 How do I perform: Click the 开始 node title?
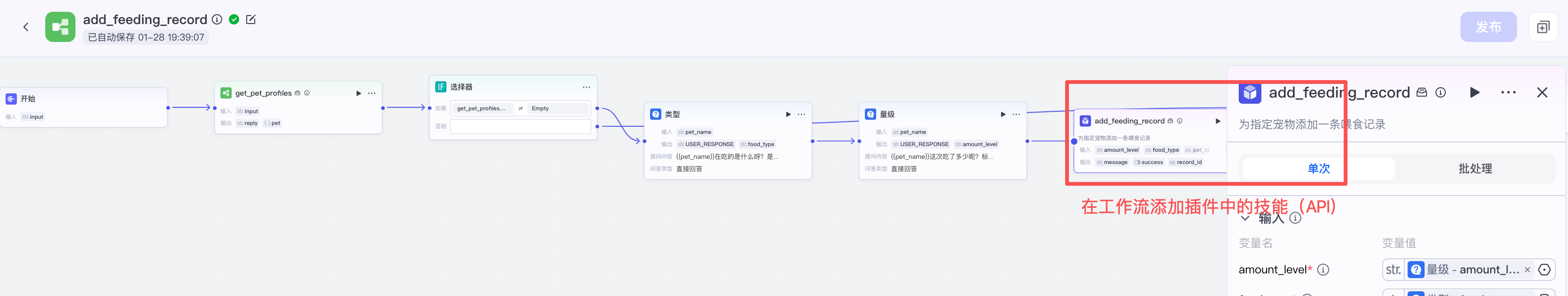28,99
